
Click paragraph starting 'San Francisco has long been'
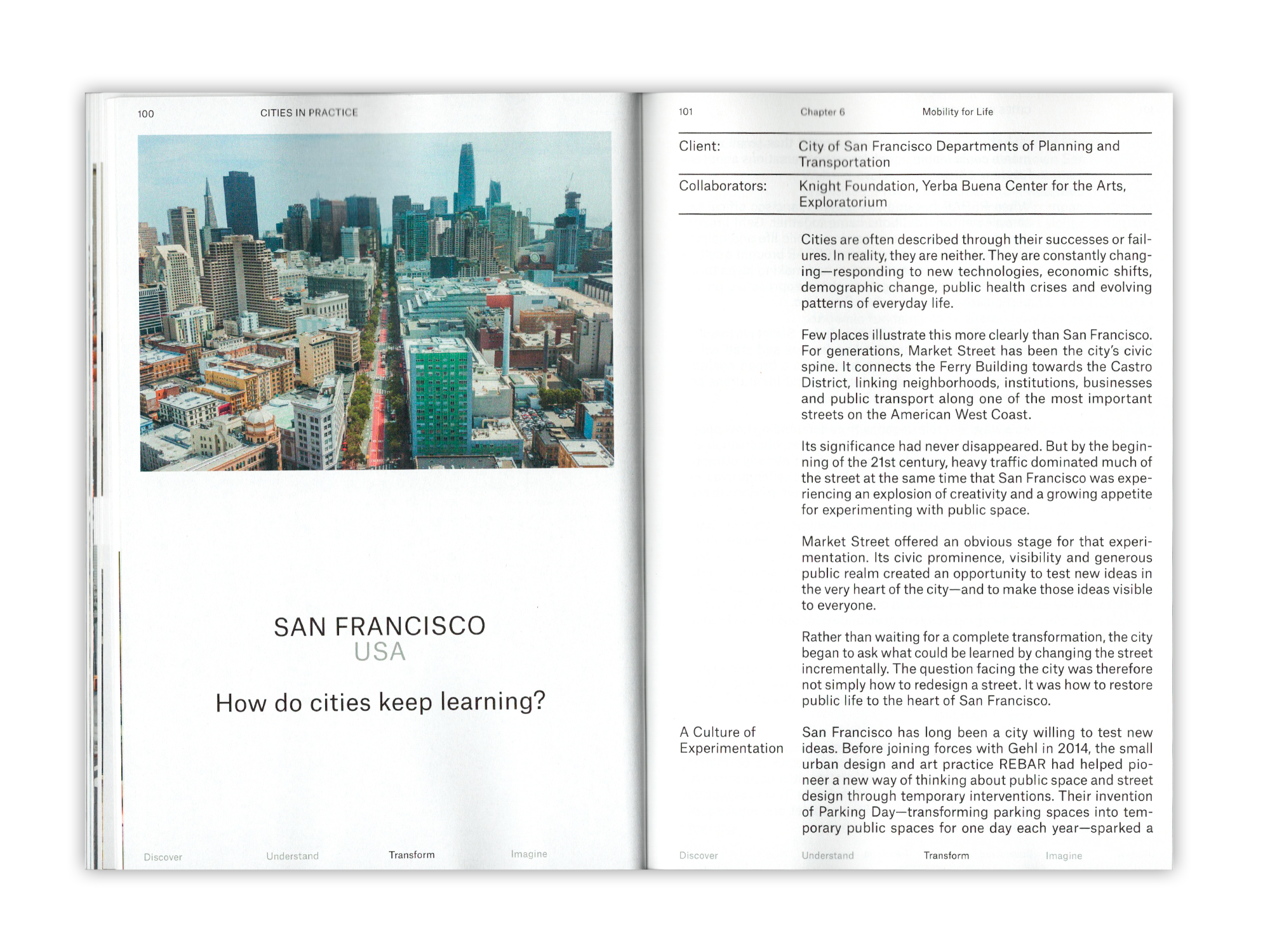click(x=977, y=780)
